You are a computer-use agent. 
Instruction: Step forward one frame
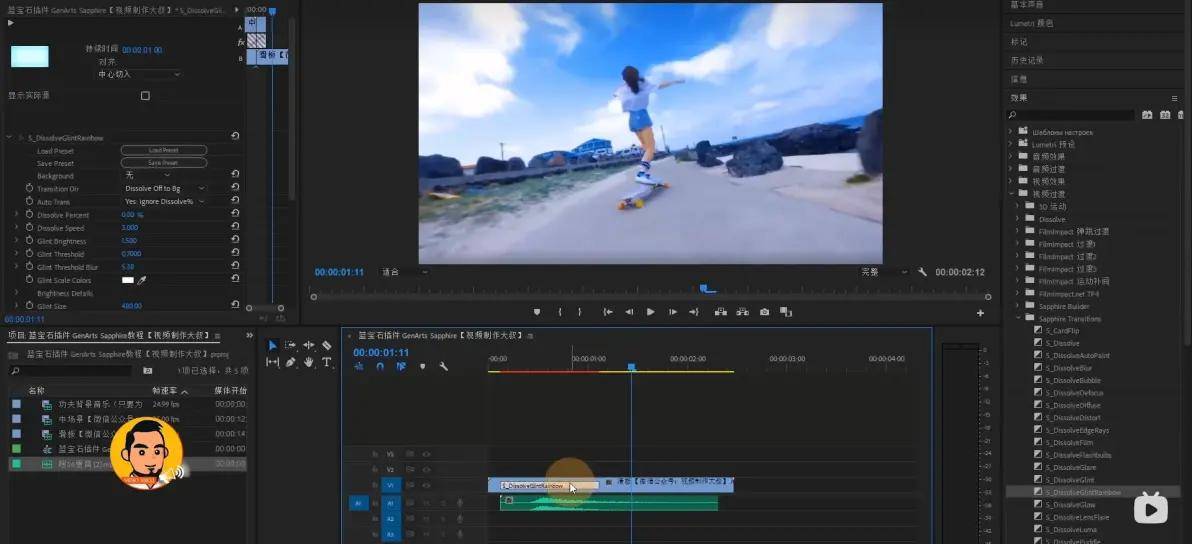673,312
